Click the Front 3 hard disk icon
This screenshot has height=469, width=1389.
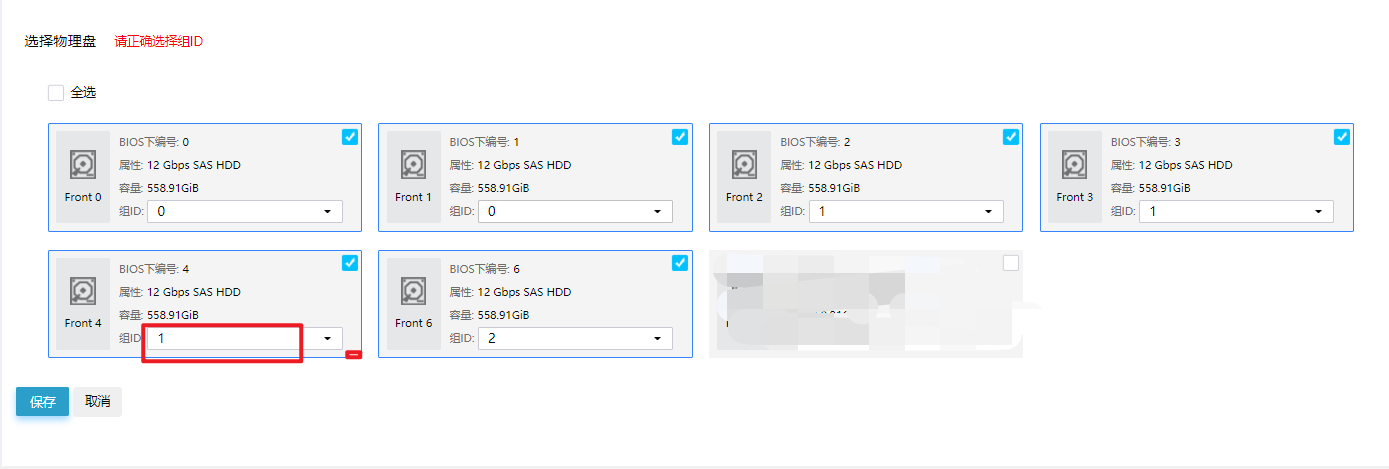(x=1075, y=165)
